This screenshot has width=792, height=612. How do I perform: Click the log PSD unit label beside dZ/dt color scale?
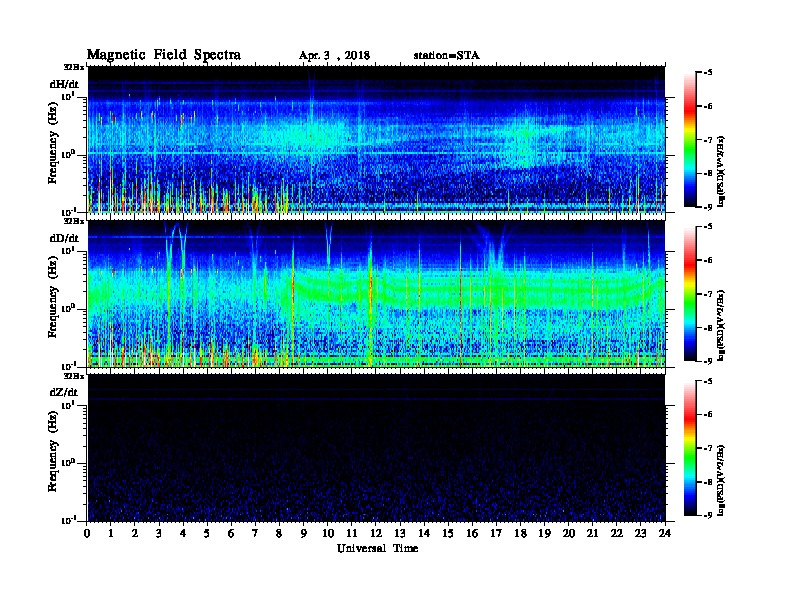click(x=722, y=480)
